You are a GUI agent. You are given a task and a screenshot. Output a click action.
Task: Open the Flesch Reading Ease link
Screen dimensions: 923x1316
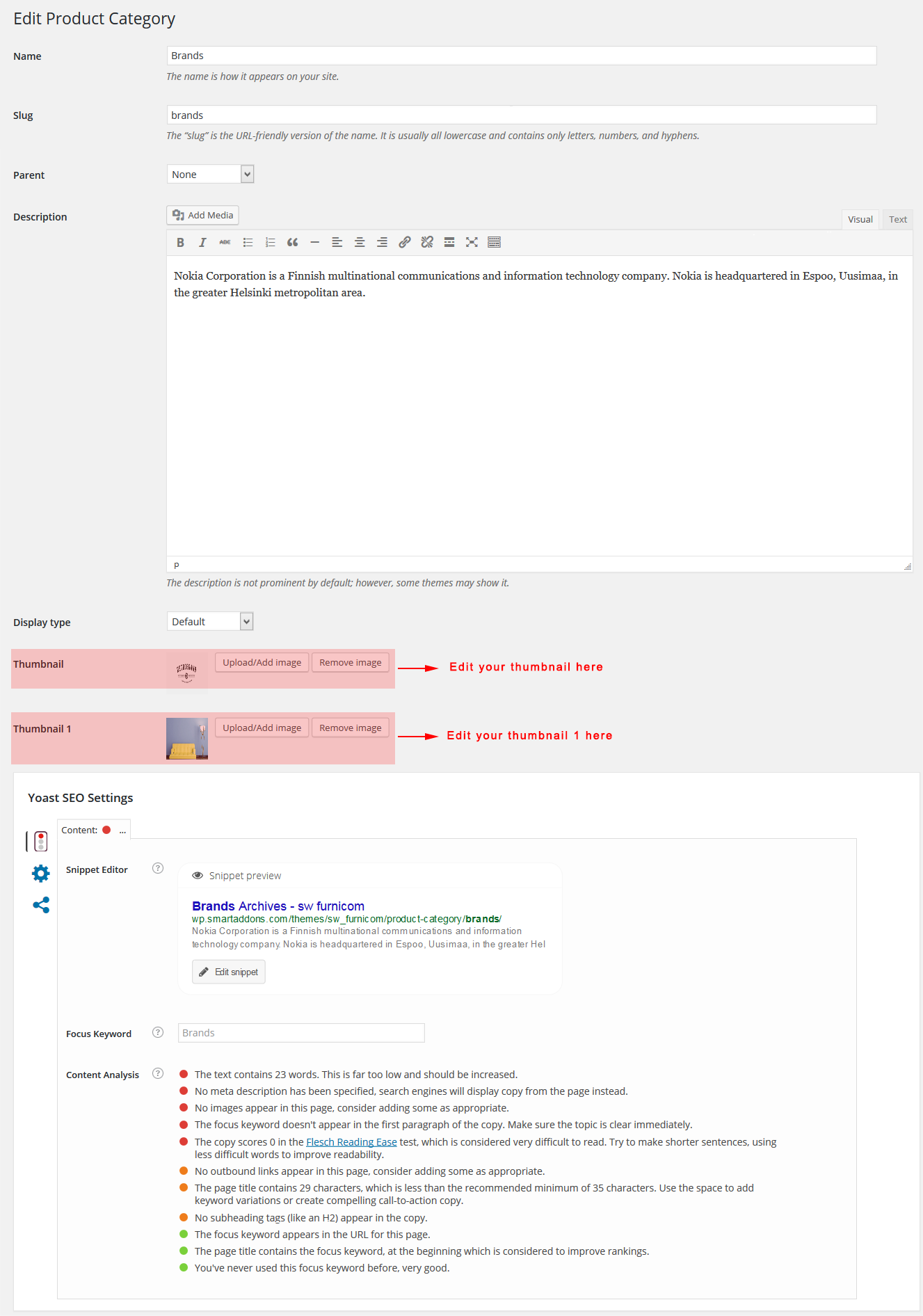tap(351, 1141)
